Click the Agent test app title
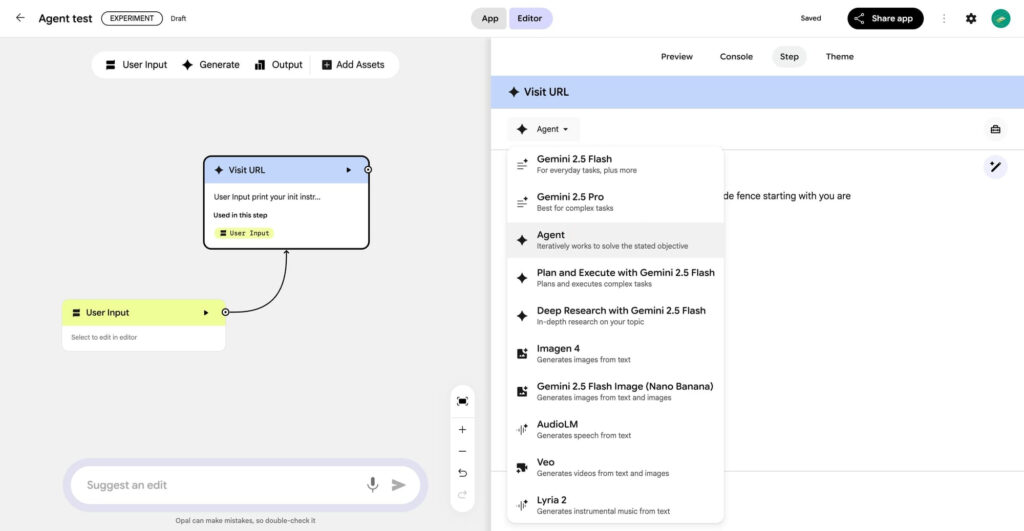This screenshot has height=531, width=1024. (65, 18)
